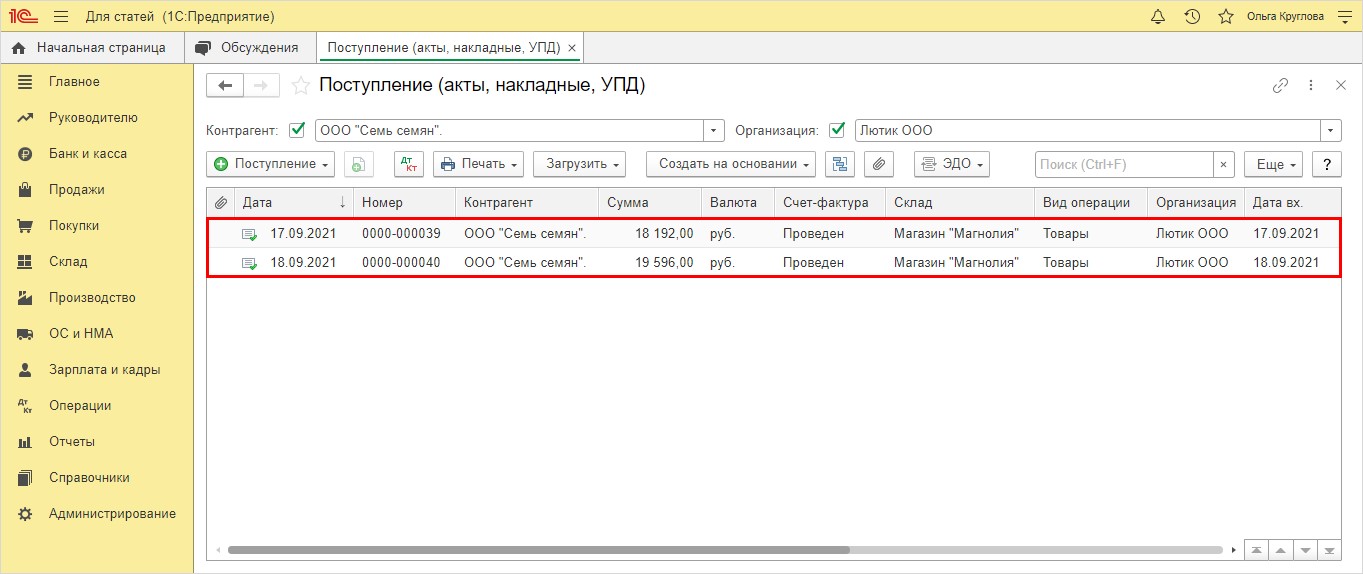1363x574 pixels.
Task: Open attached files paperclip icon
Action: pyautogui.click(x=878, y=164)
